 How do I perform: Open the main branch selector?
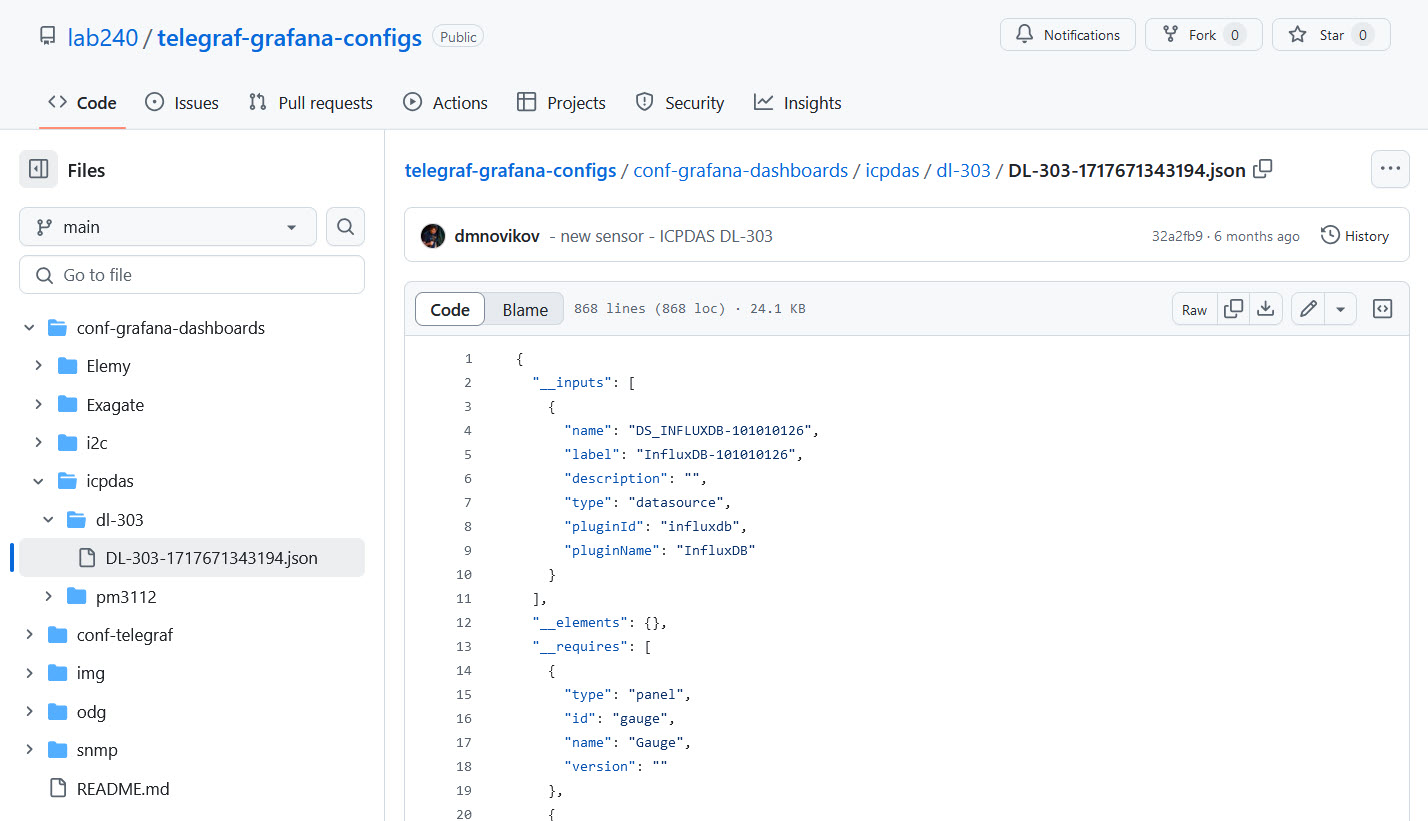pyautogui.click(x=167, y=227)
